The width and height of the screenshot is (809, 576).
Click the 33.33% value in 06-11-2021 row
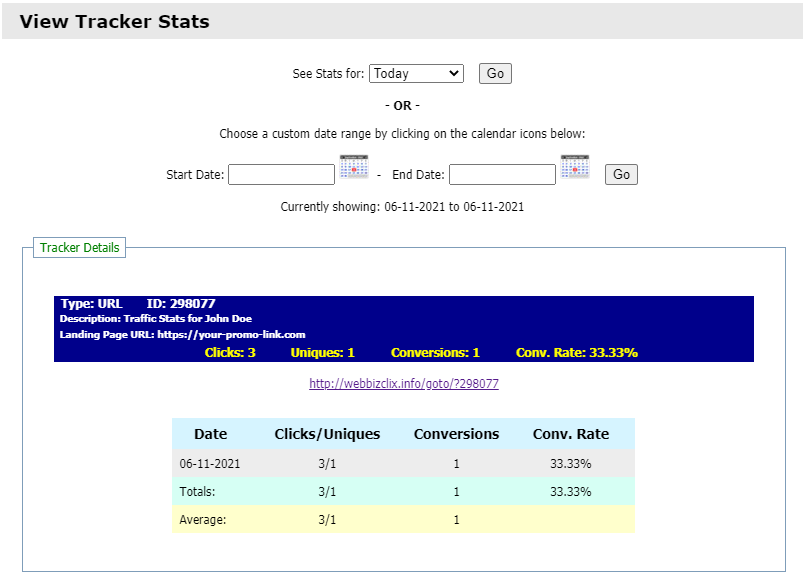pos(571,463)
